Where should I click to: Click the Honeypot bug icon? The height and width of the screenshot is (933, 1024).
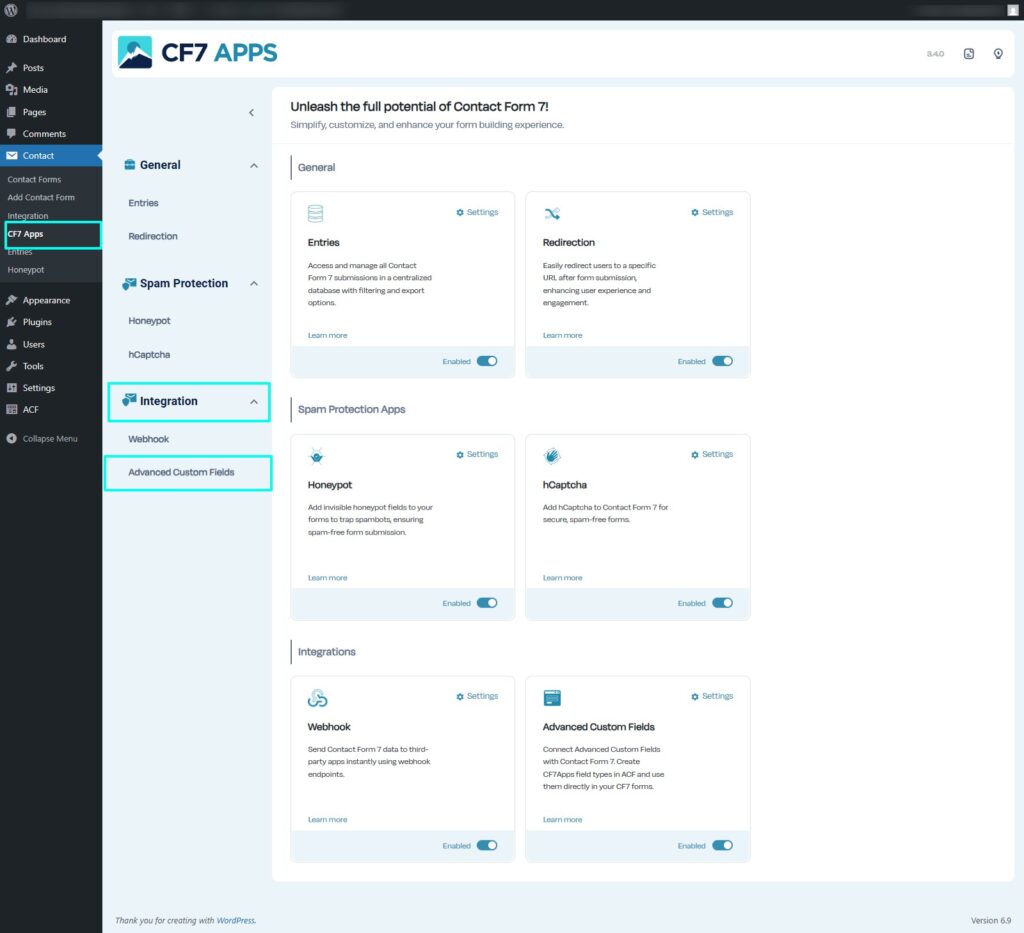click(x=316, y=456)
